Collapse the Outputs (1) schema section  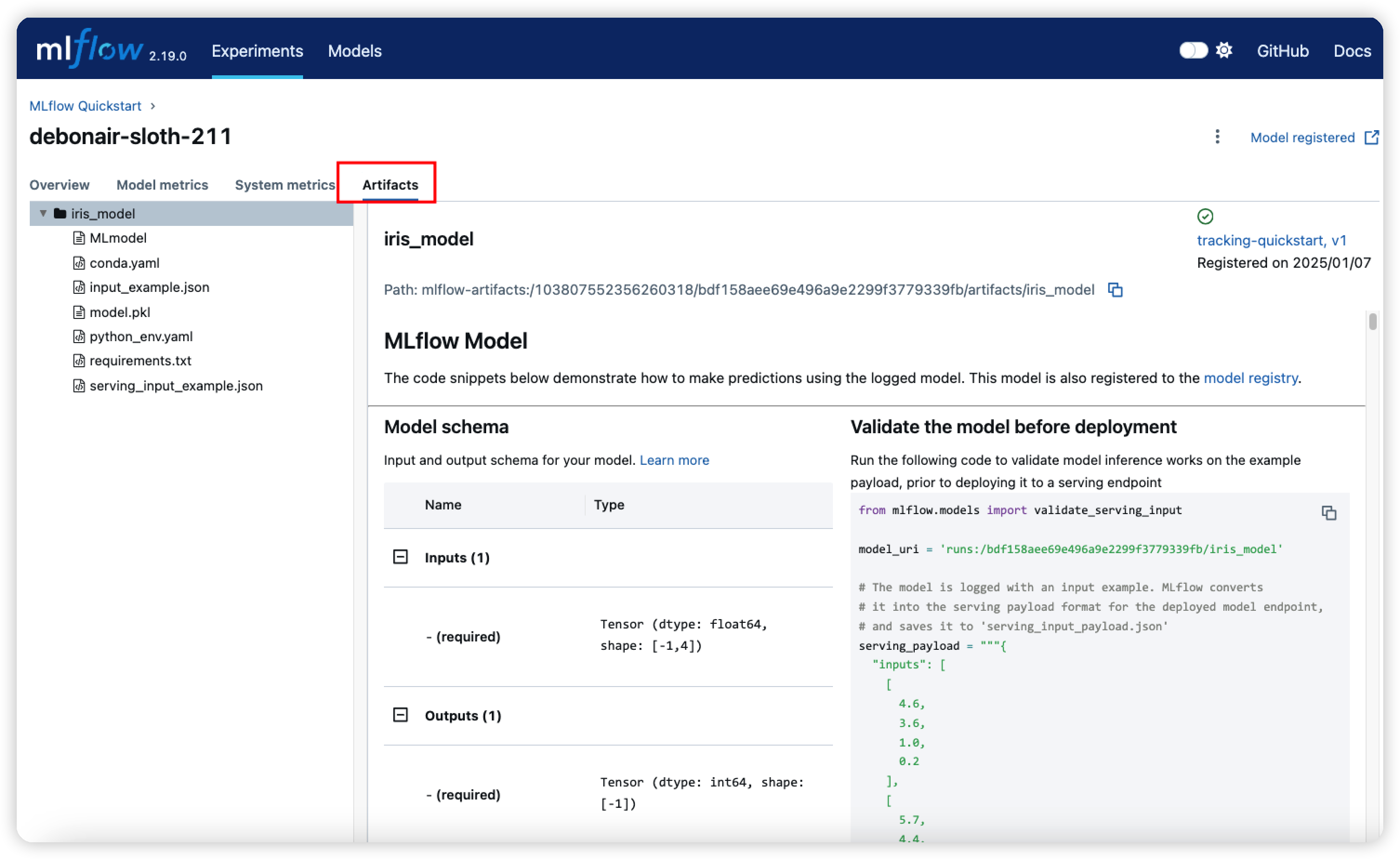[x=400, y=715]
